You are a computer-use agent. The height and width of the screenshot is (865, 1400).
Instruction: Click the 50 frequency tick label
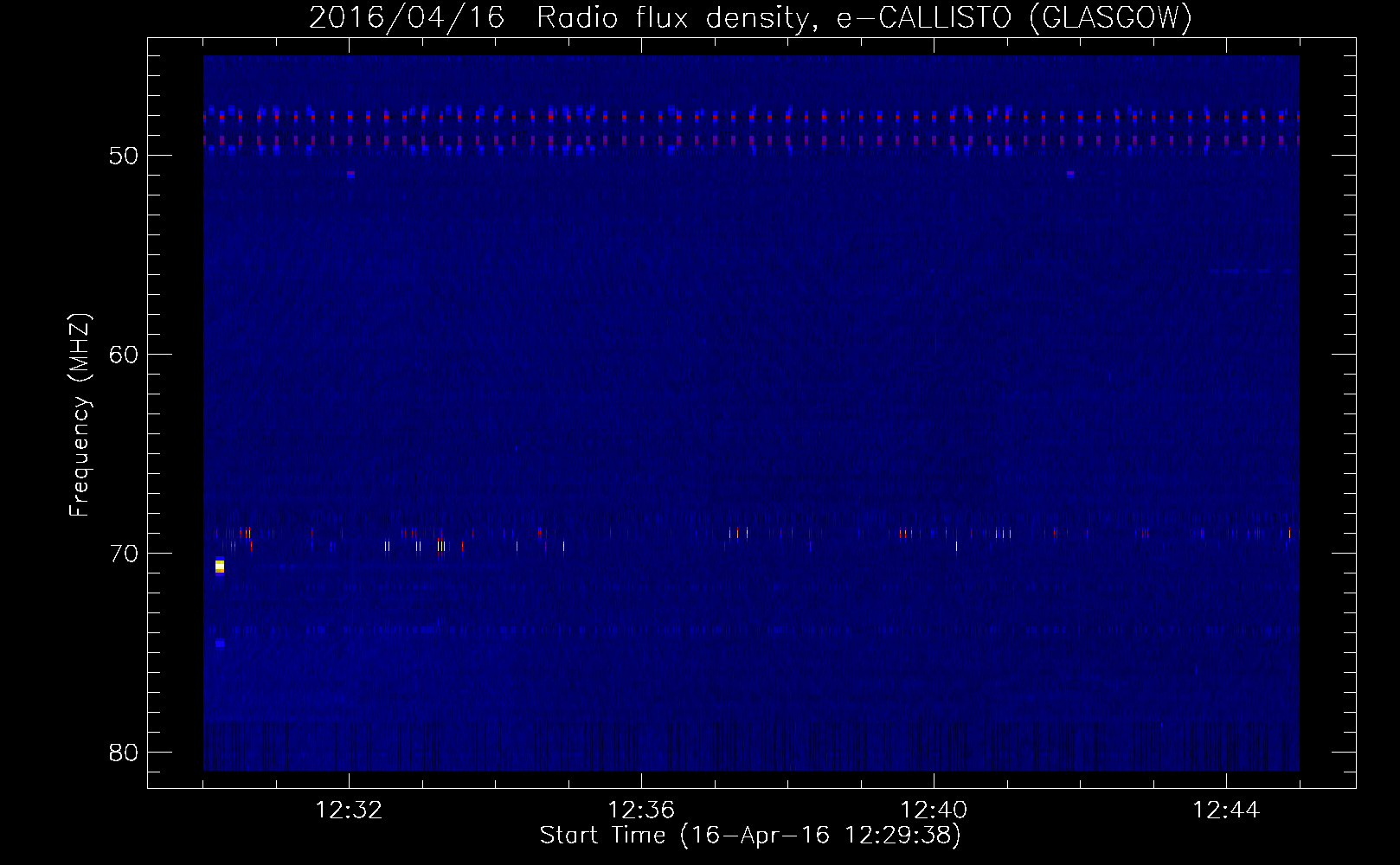tap(124, 156)
